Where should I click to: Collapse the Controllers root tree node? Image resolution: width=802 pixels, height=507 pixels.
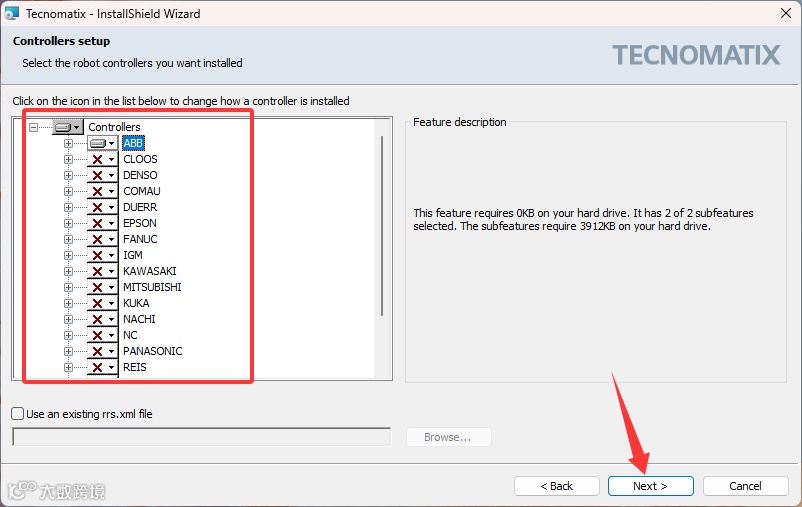(x=34, y=127)
